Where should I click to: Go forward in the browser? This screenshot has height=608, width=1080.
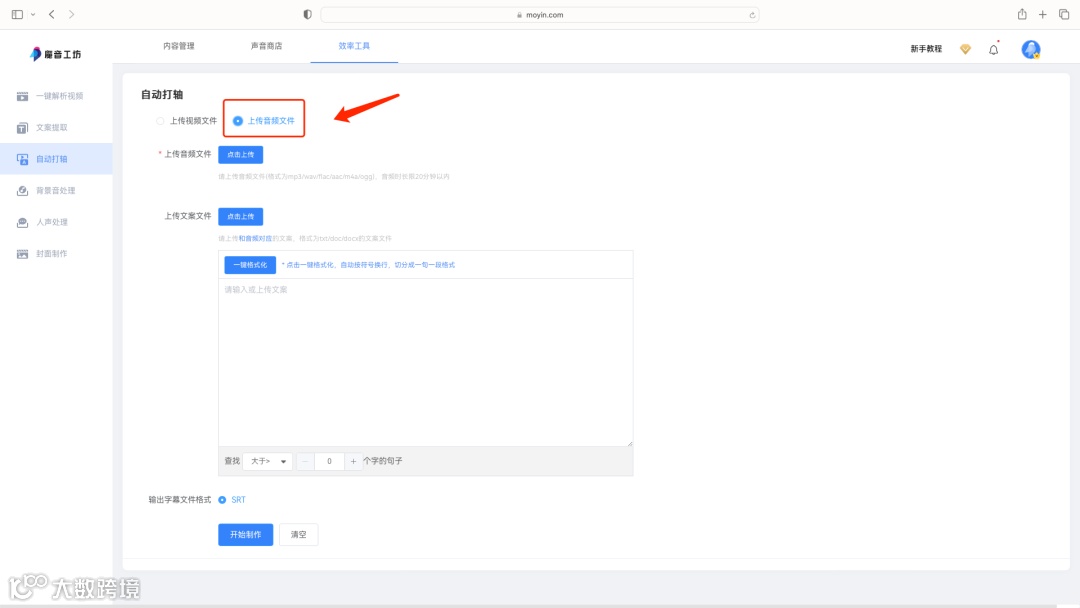pos(72,14)
